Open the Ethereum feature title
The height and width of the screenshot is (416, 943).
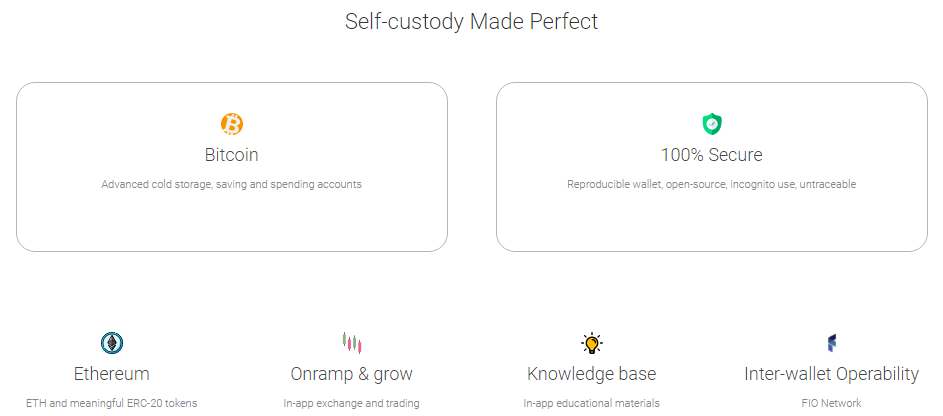point(112,374)
